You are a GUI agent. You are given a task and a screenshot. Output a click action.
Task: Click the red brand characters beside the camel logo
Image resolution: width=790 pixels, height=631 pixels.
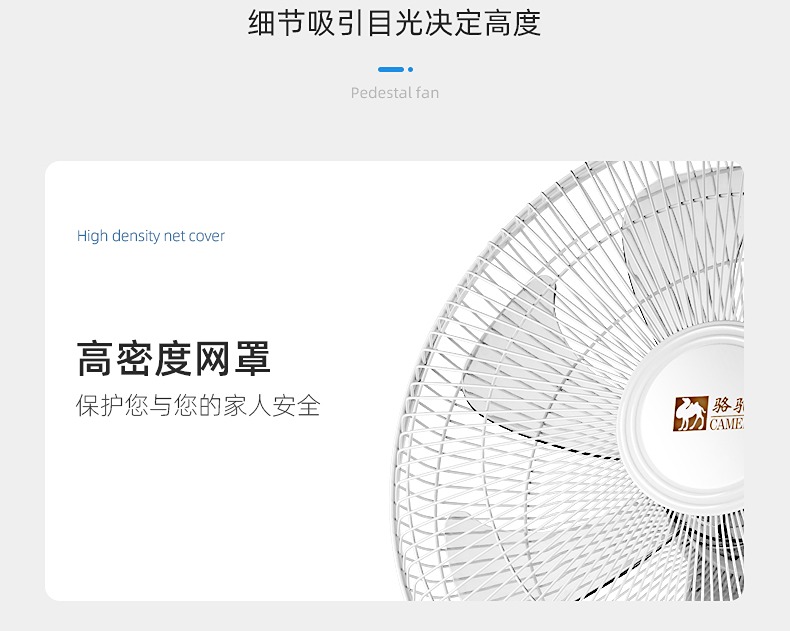[727, 405]
